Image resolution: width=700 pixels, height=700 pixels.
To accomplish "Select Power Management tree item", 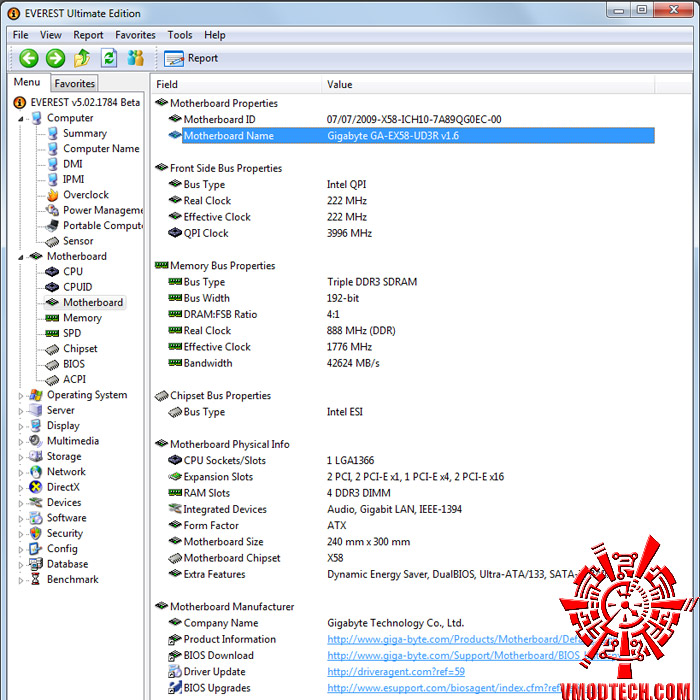I will click(x=103, y=210).
